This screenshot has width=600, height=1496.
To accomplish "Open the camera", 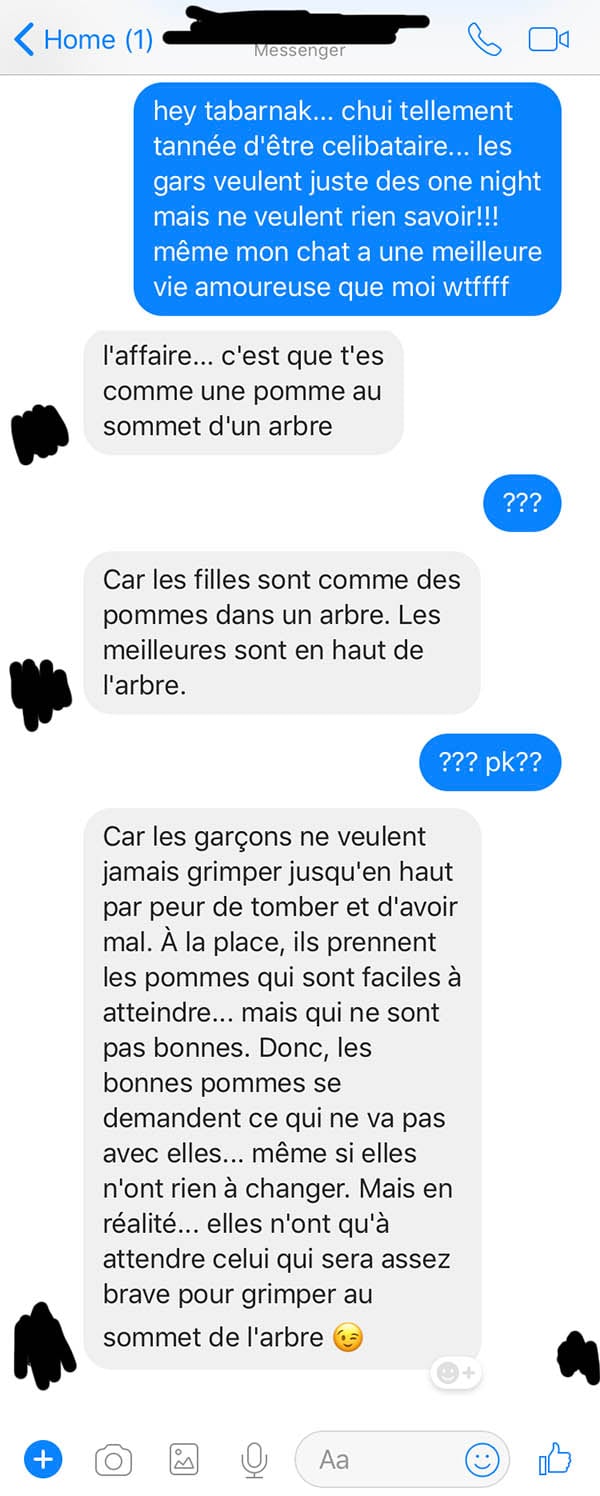I will (113, 1460).
